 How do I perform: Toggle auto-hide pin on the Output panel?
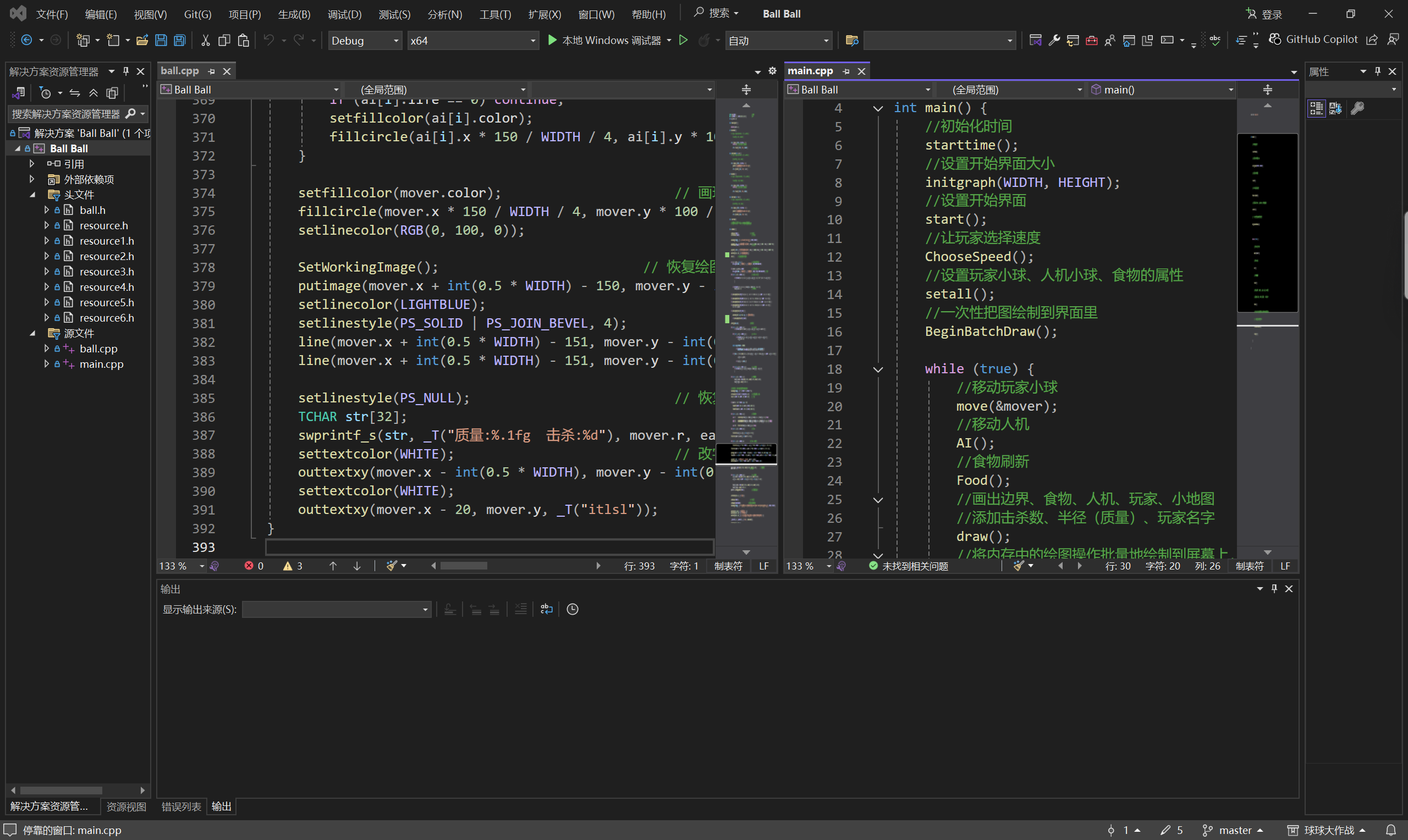(1274, 589)
